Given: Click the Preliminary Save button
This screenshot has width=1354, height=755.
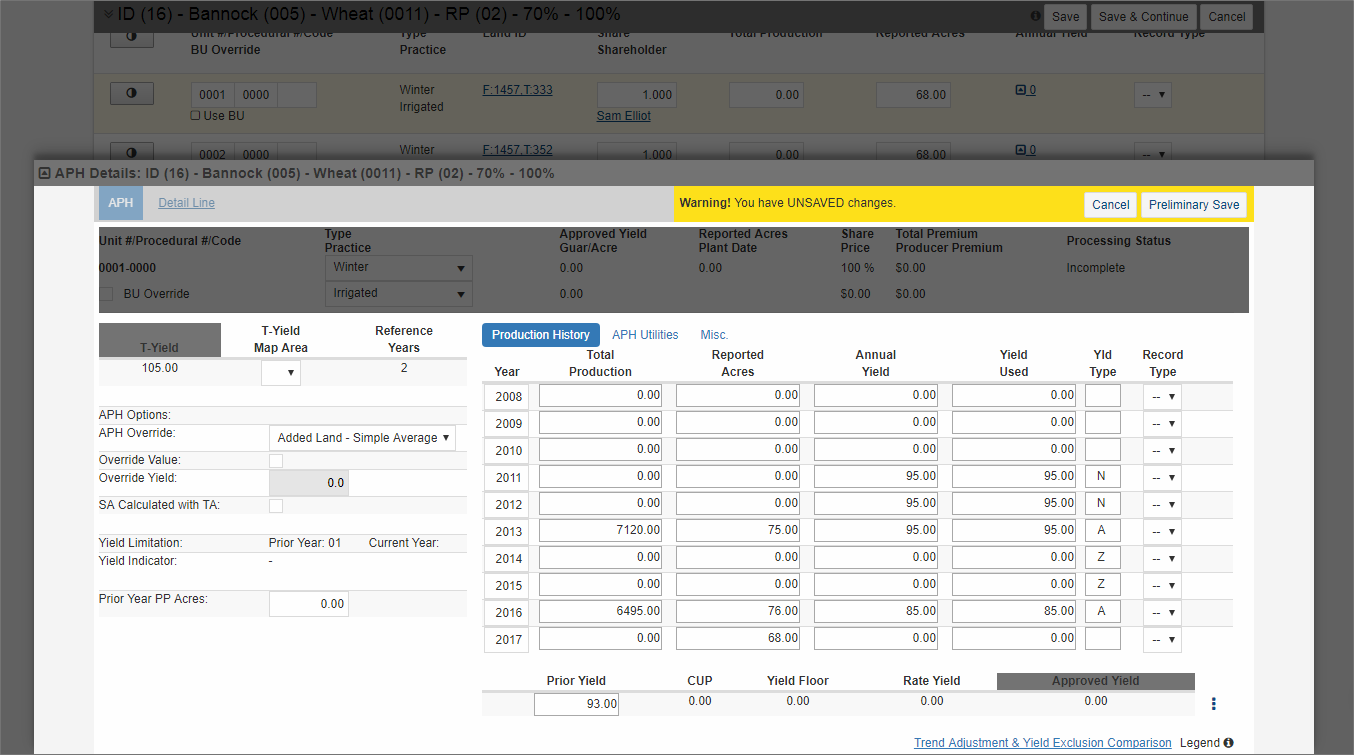Looking at the screenshot, I should point(1194,204).
